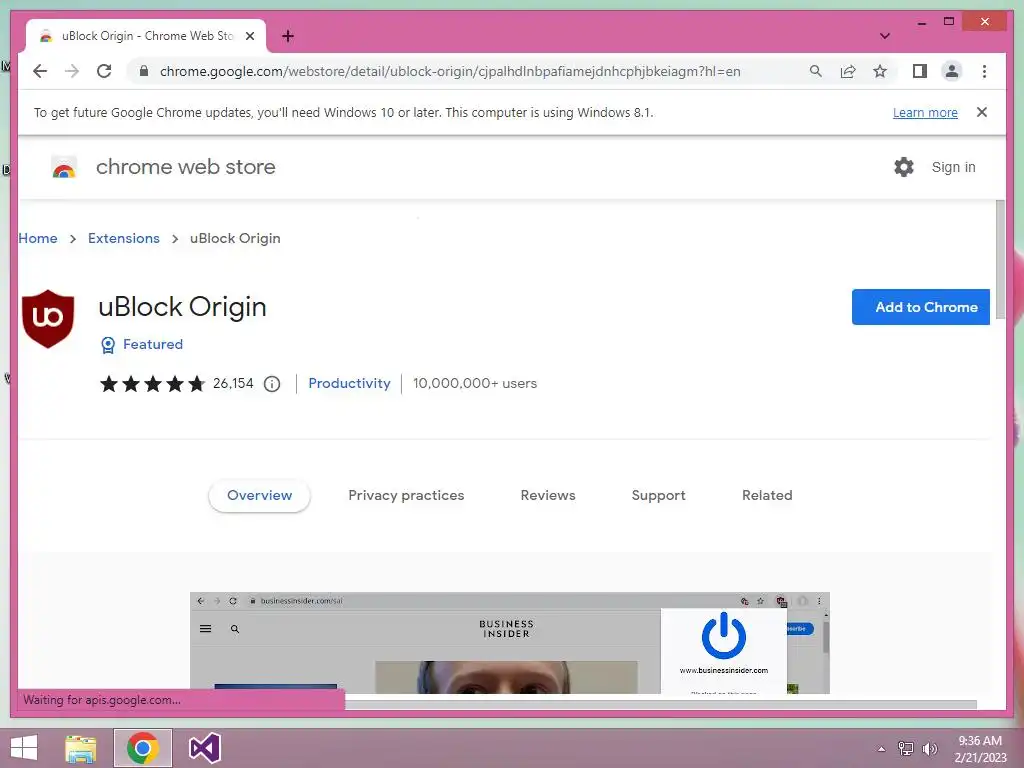The width and height of the screenshot is (1024, 768).
Task: Show hidden system tray icons
Action: coord(882,749)
